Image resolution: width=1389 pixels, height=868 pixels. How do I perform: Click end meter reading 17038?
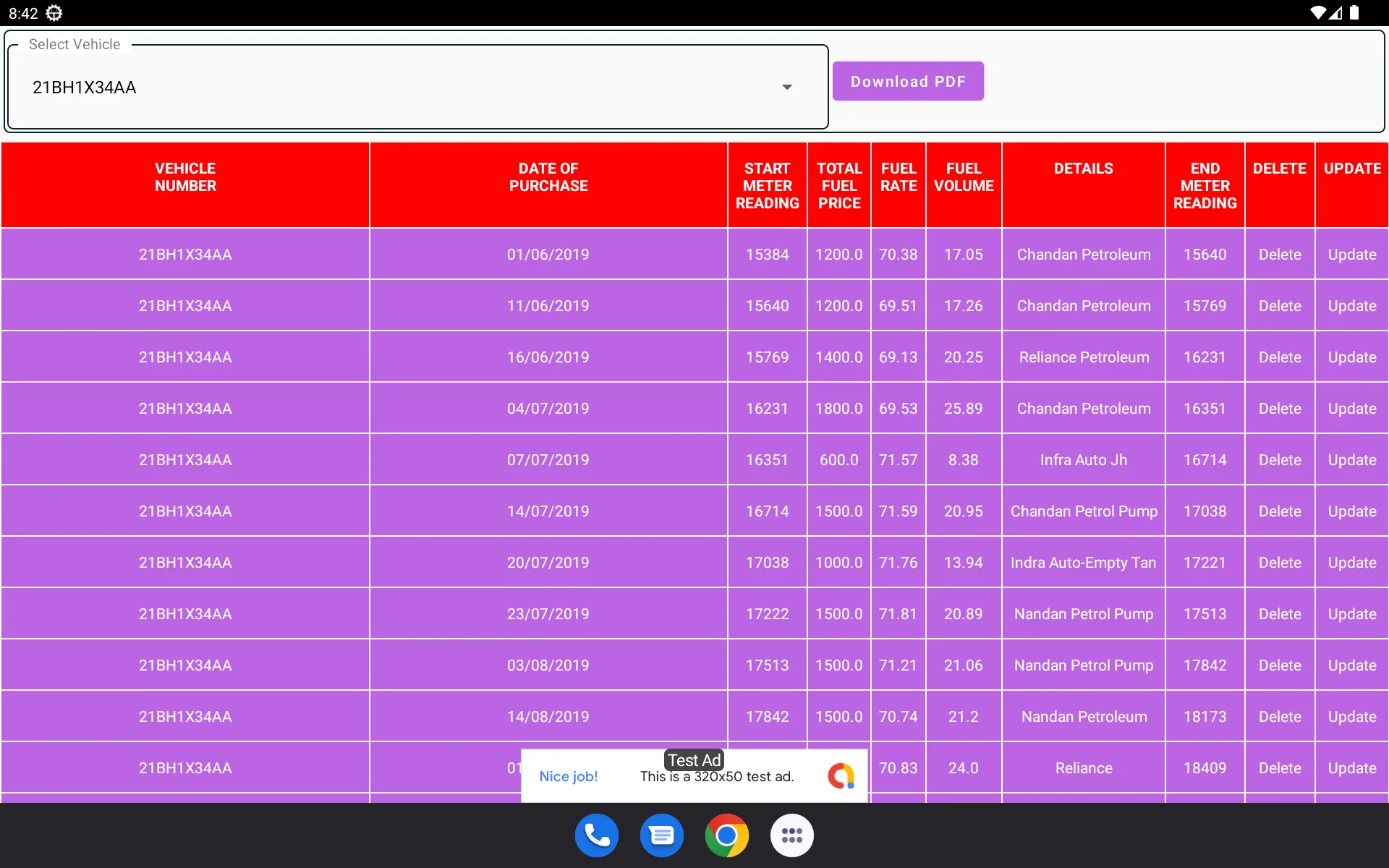(x=1205, y=511)
